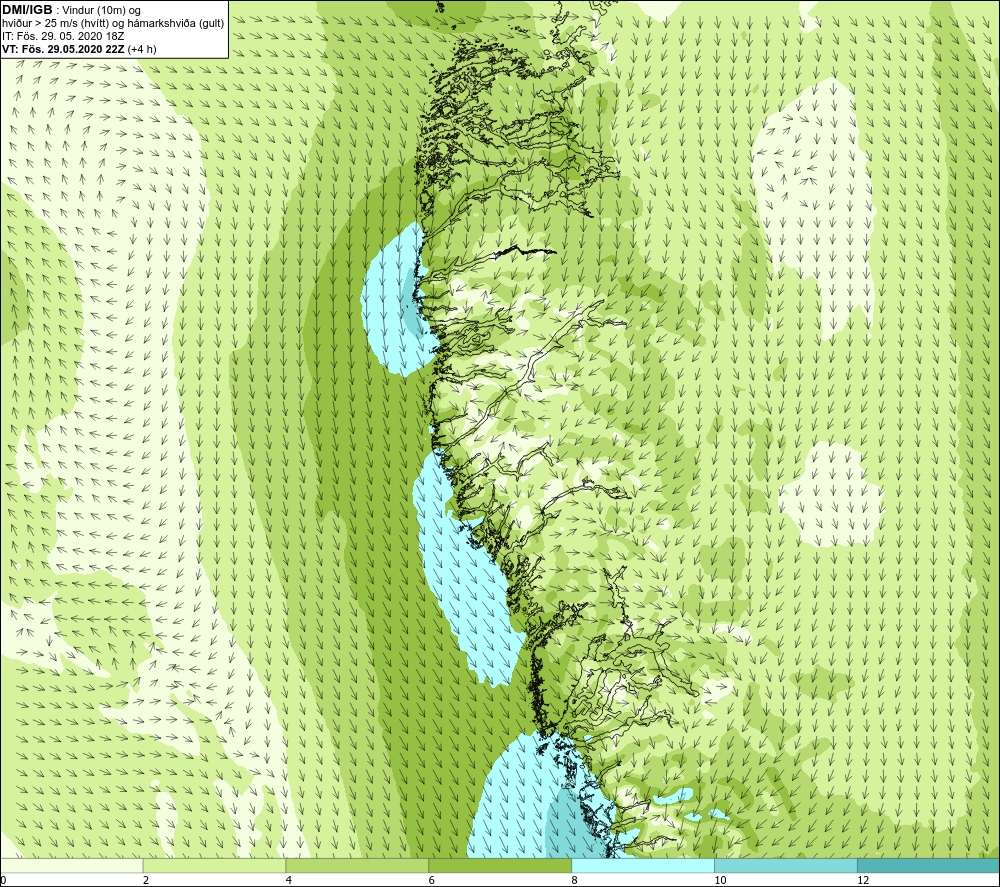Click the 0–2 m/s legend swatch
1000x887 pixels.
[71, 865]
